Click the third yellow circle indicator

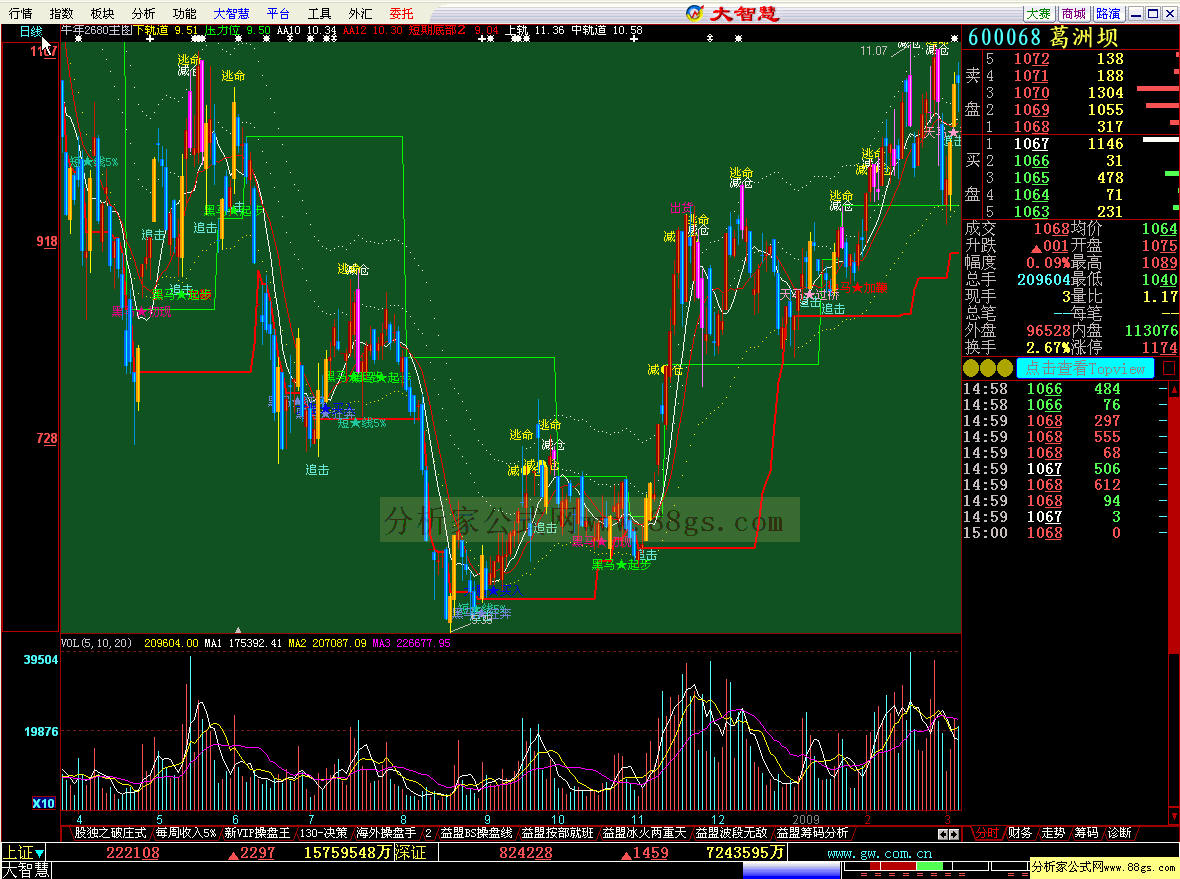coord(1005,368)
